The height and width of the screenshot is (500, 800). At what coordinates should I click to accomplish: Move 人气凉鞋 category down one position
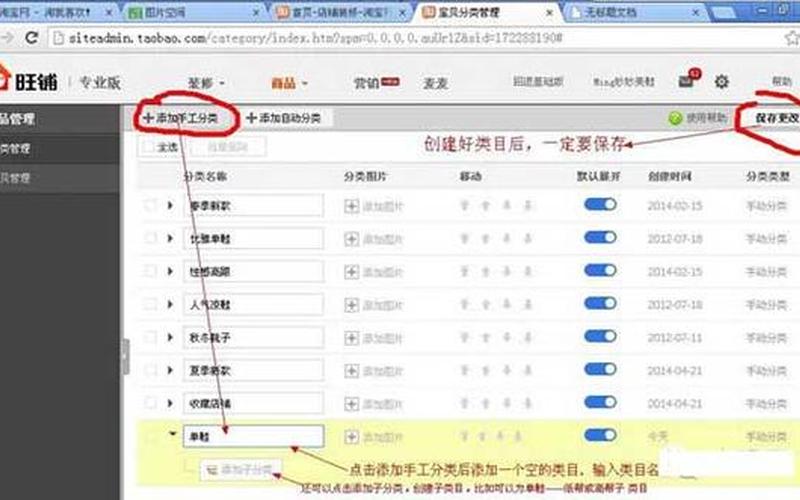tap(507, 305)
